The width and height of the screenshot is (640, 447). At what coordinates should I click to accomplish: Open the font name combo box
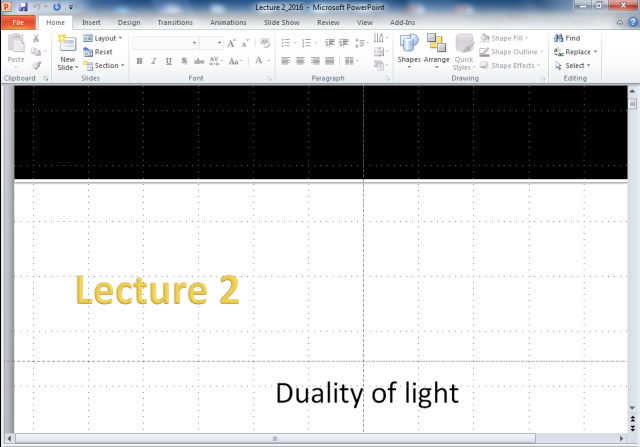165,43
